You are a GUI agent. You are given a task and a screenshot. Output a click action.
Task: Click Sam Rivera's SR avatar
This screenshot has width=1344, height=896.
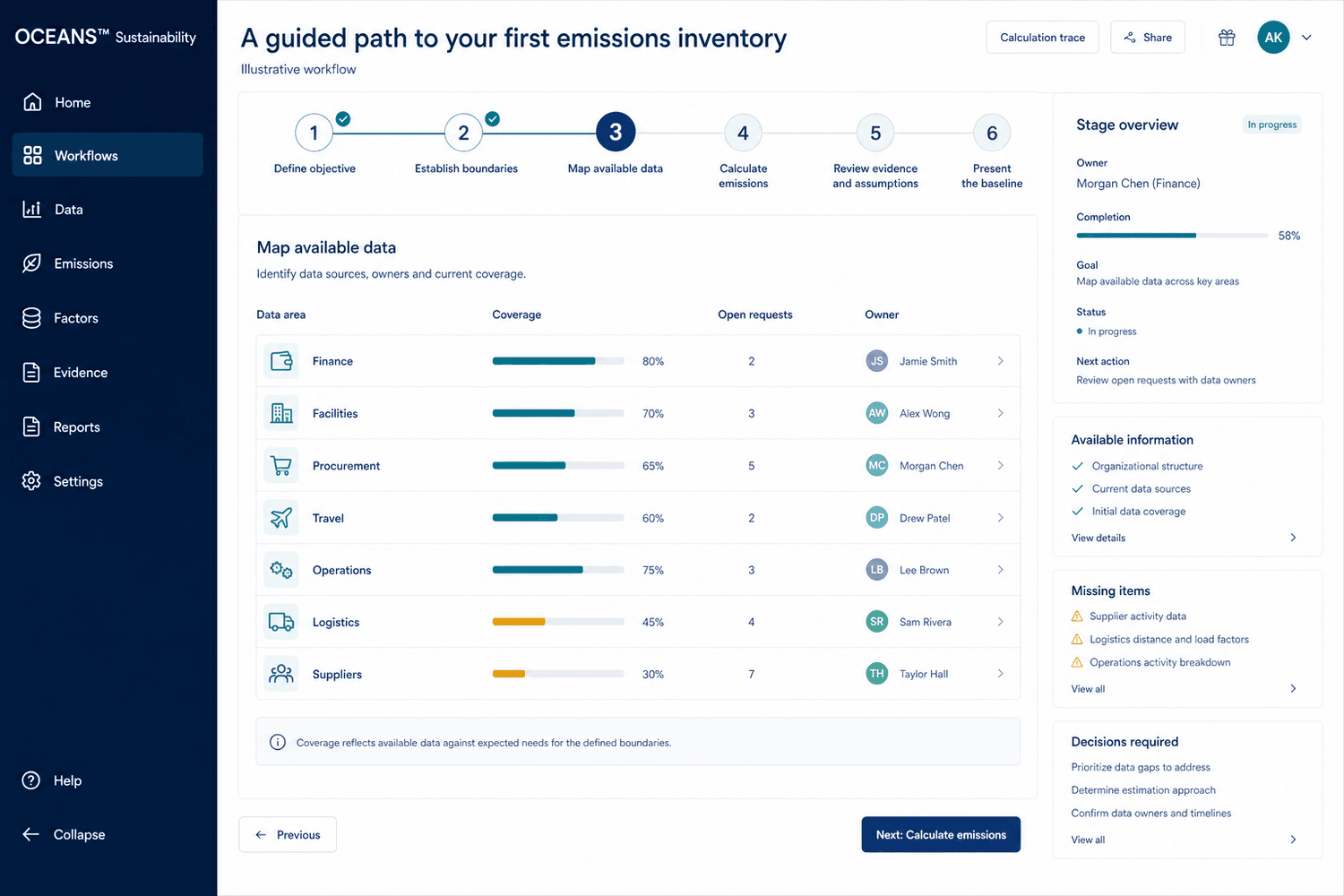click(x=877, y=622)
